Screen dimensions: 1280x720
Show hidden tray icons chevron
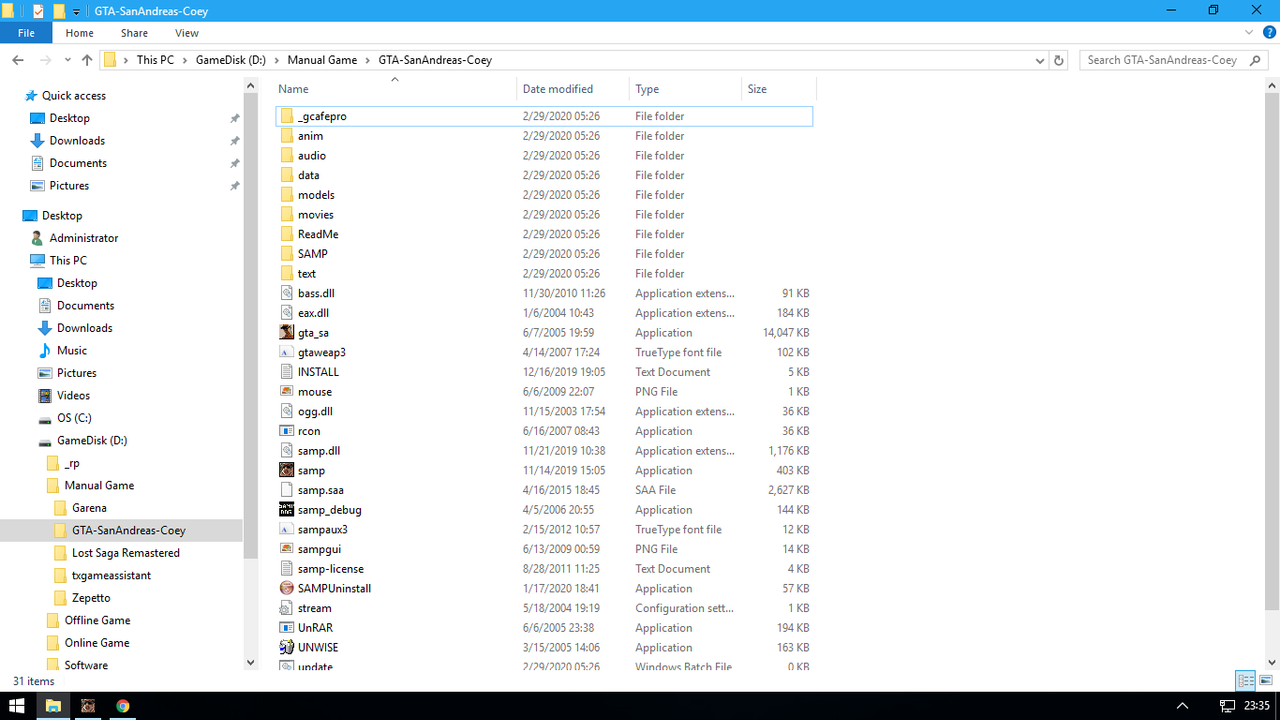pyautogui.click(x=1182, y=706)
